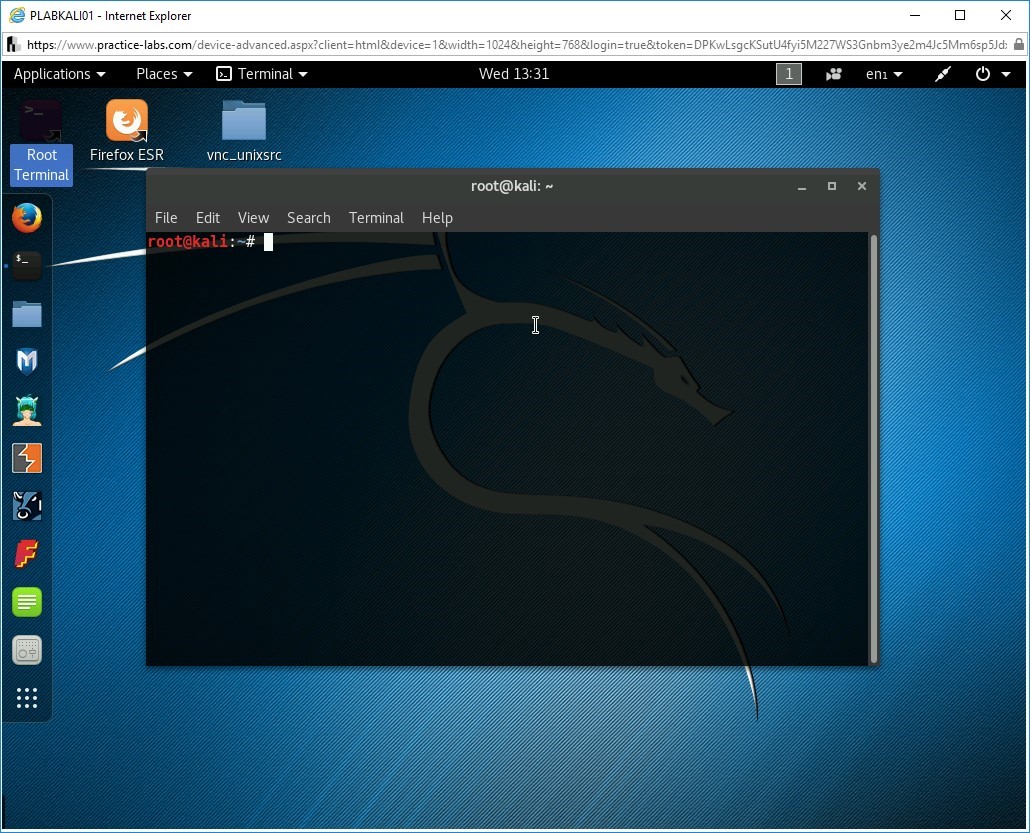Show all applications grid
The image size is (1030, 833).
pyautogui.click(x=27, y=698)
